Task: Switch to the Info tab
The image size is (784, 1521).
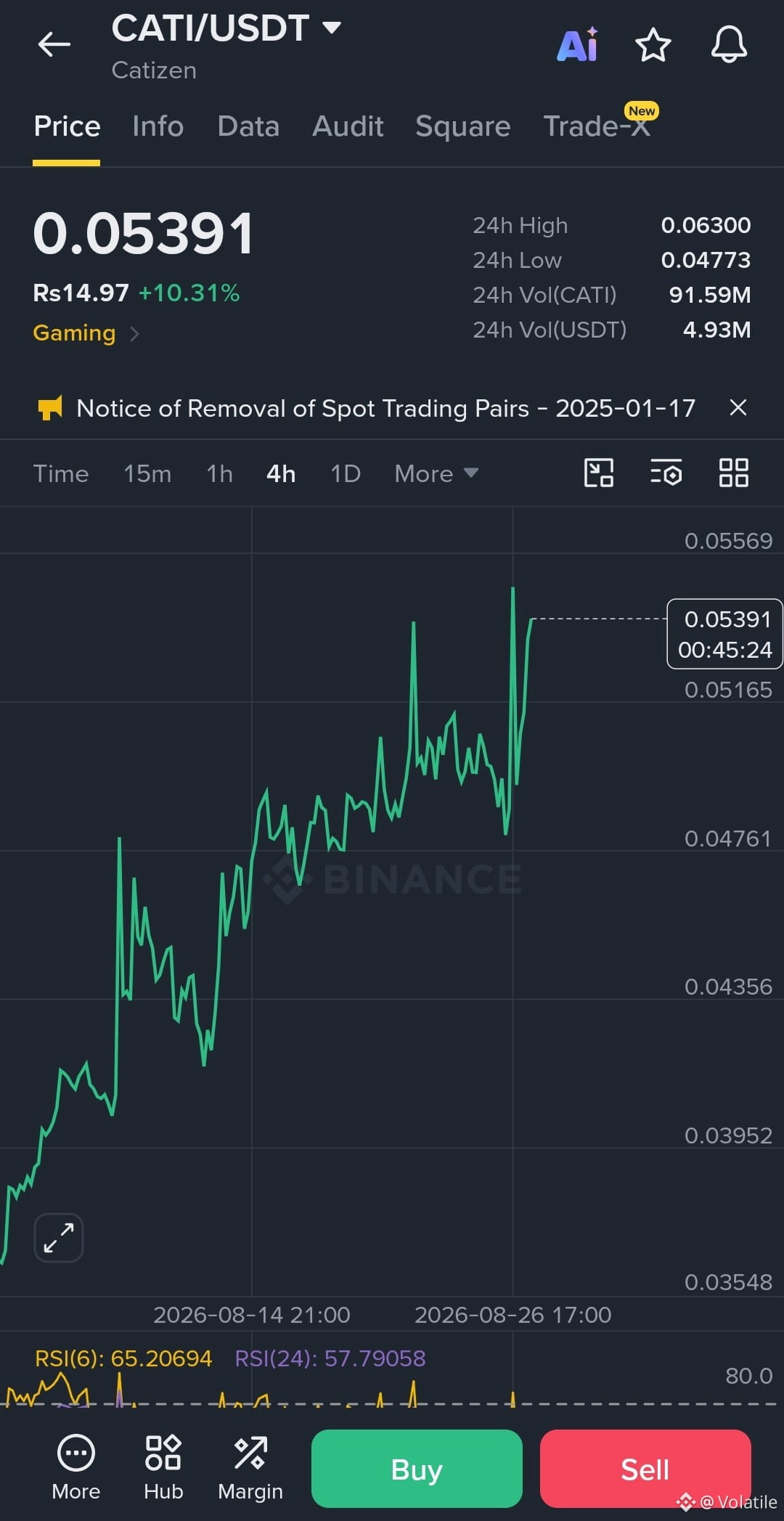Action: [x=158, y=126]
